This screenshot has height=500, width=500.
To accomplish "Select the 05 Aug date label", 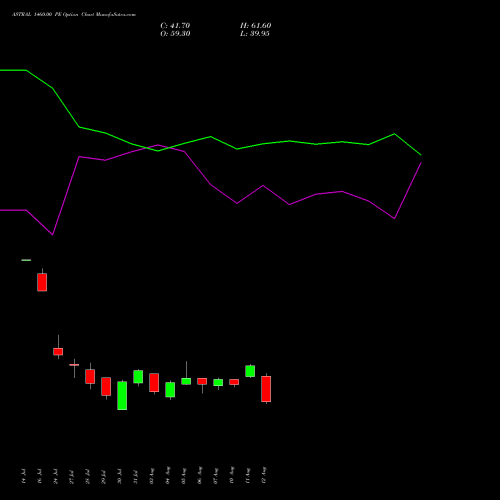I will [183, 475].
